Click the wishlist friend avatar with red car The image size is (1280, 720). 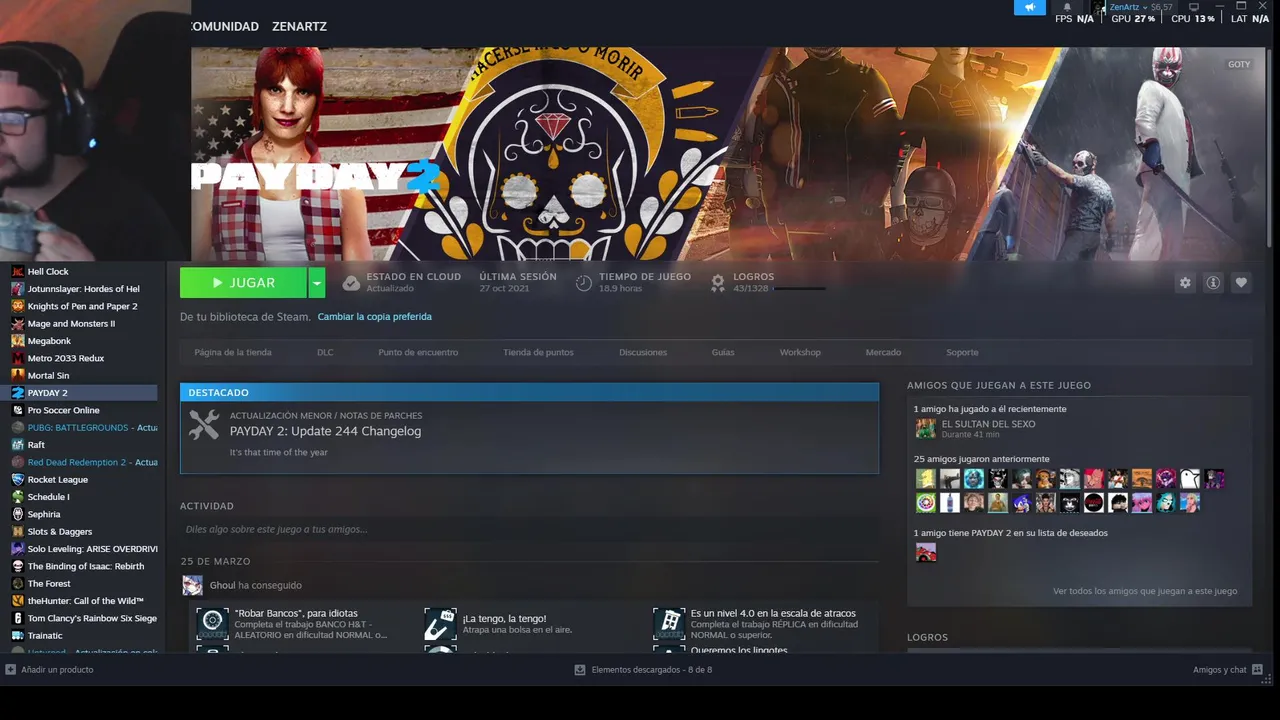[926, 552]
